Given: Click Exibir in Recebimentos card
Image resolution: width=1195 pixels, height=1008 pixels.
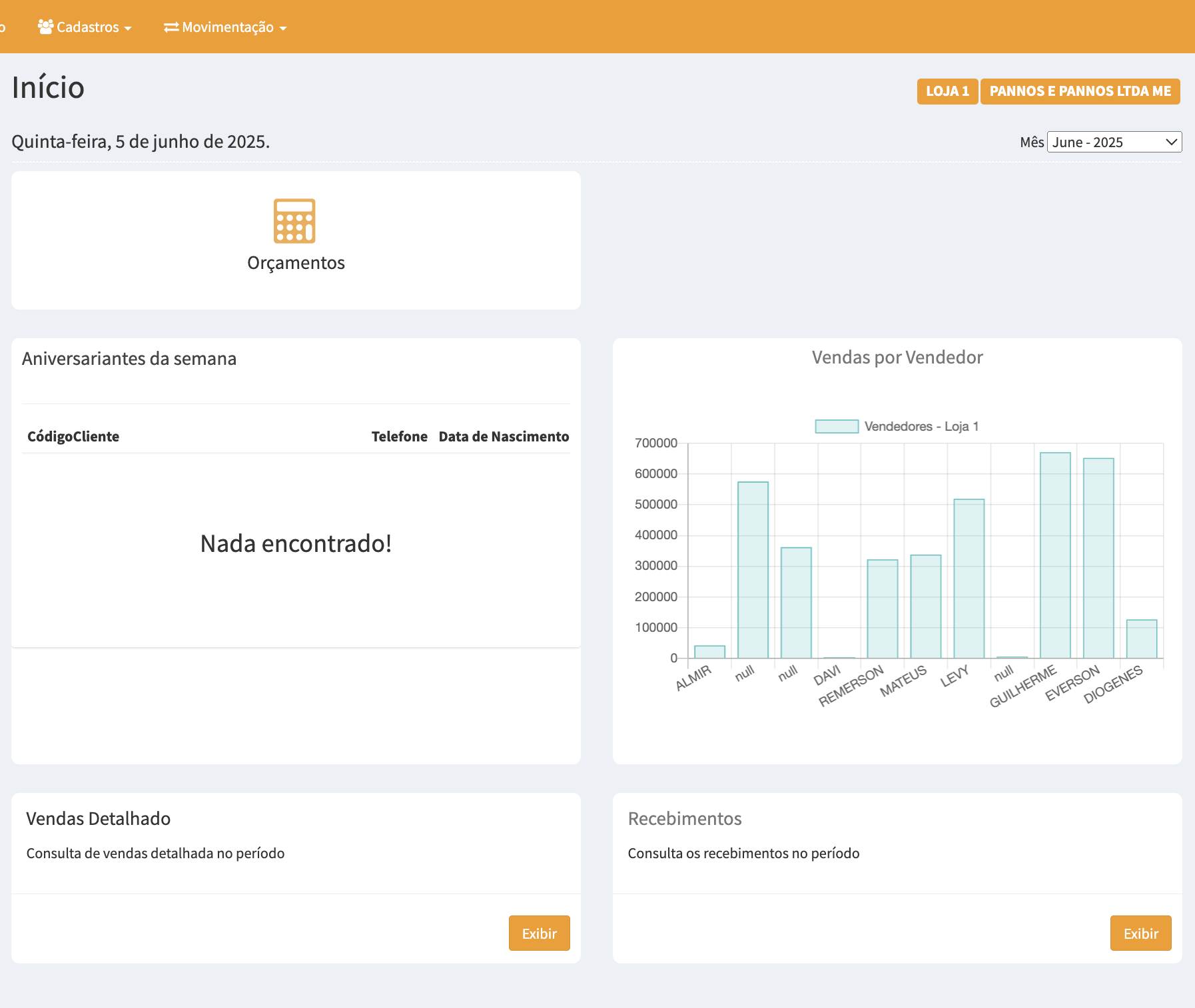Looking at the screenshot, I should point(1140,933).
